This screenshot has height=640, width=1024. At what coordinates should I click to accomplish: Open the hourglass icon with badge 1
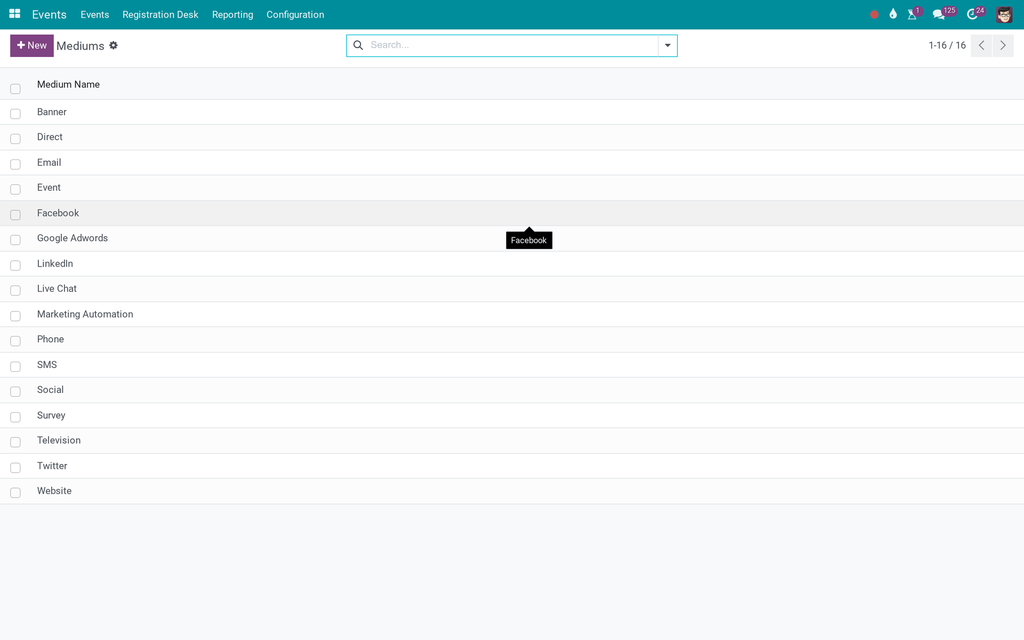(x=914, y=14)
